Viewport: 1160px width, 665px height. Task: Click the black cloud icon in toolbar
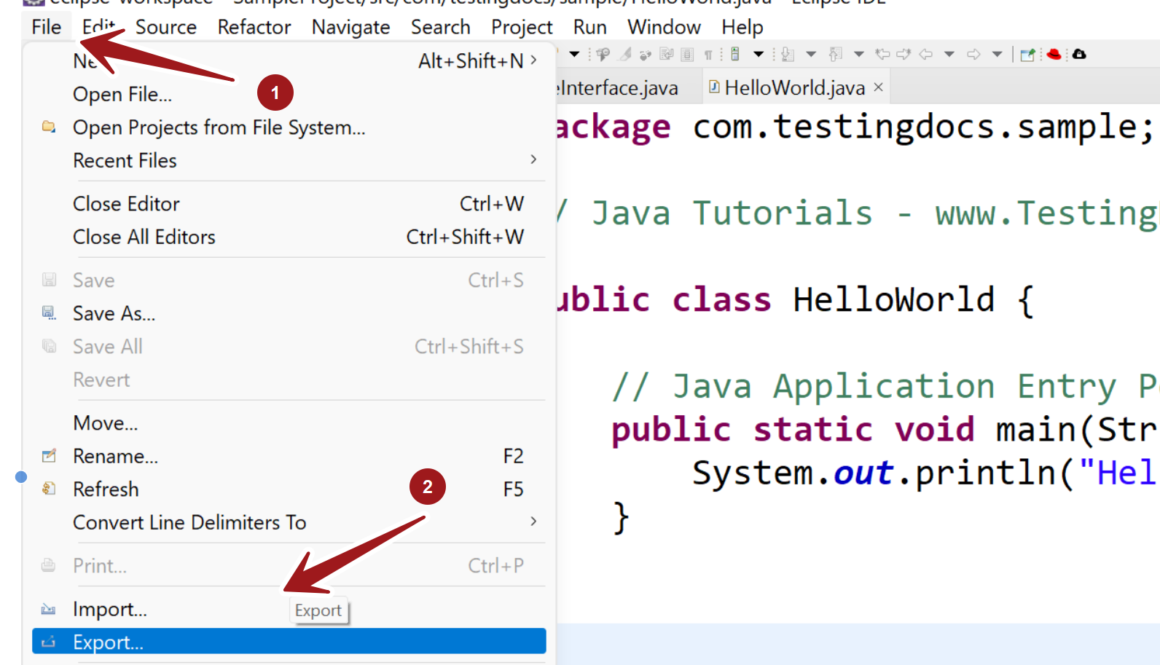[x=1079, y=54]
